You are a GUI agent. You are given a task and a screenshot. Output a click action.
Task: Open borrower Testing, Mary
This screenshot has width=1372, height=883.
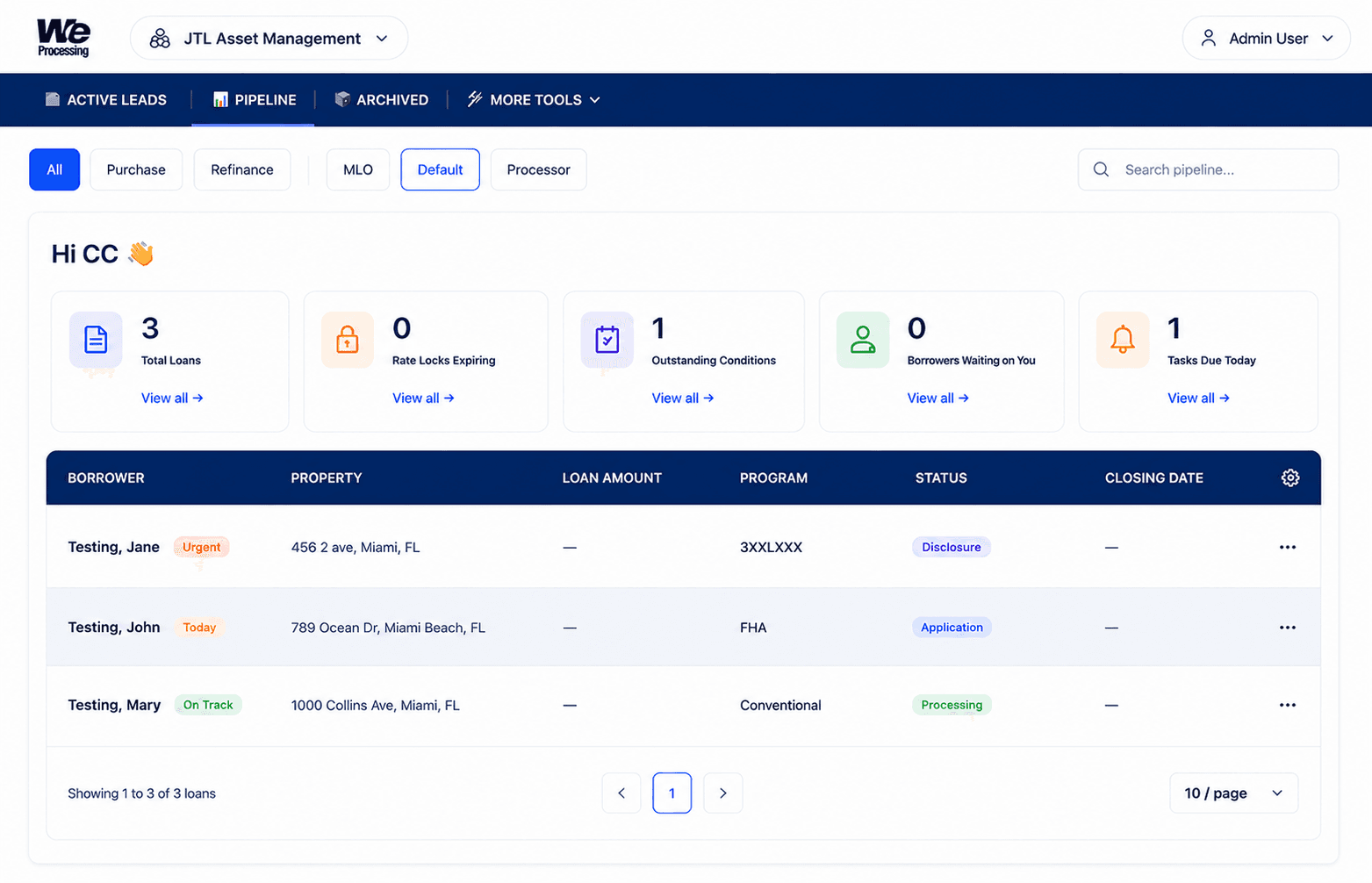click(114, 705)
